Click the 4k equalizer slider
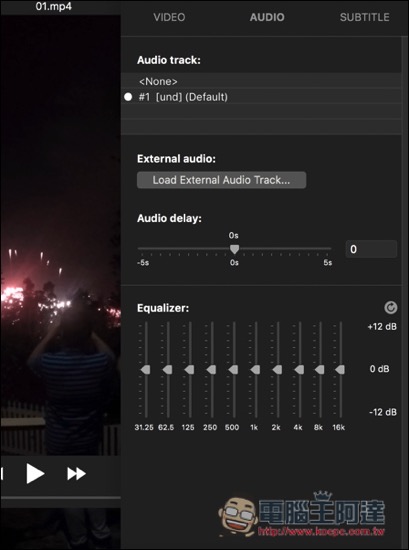The width and height of the screenshot is (409, 550). [299, 369]
